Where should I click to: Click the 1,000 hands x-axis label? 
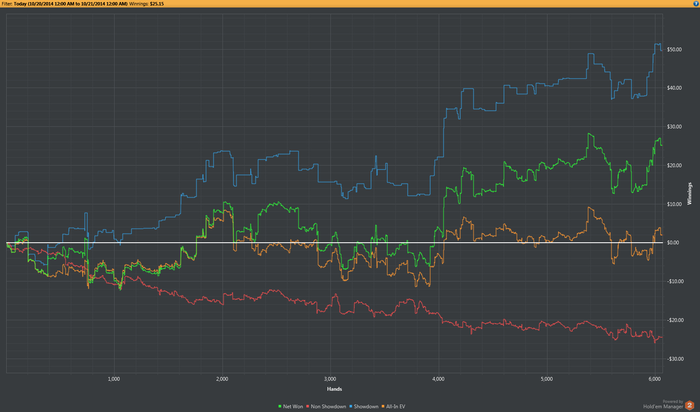coord(114,379)
